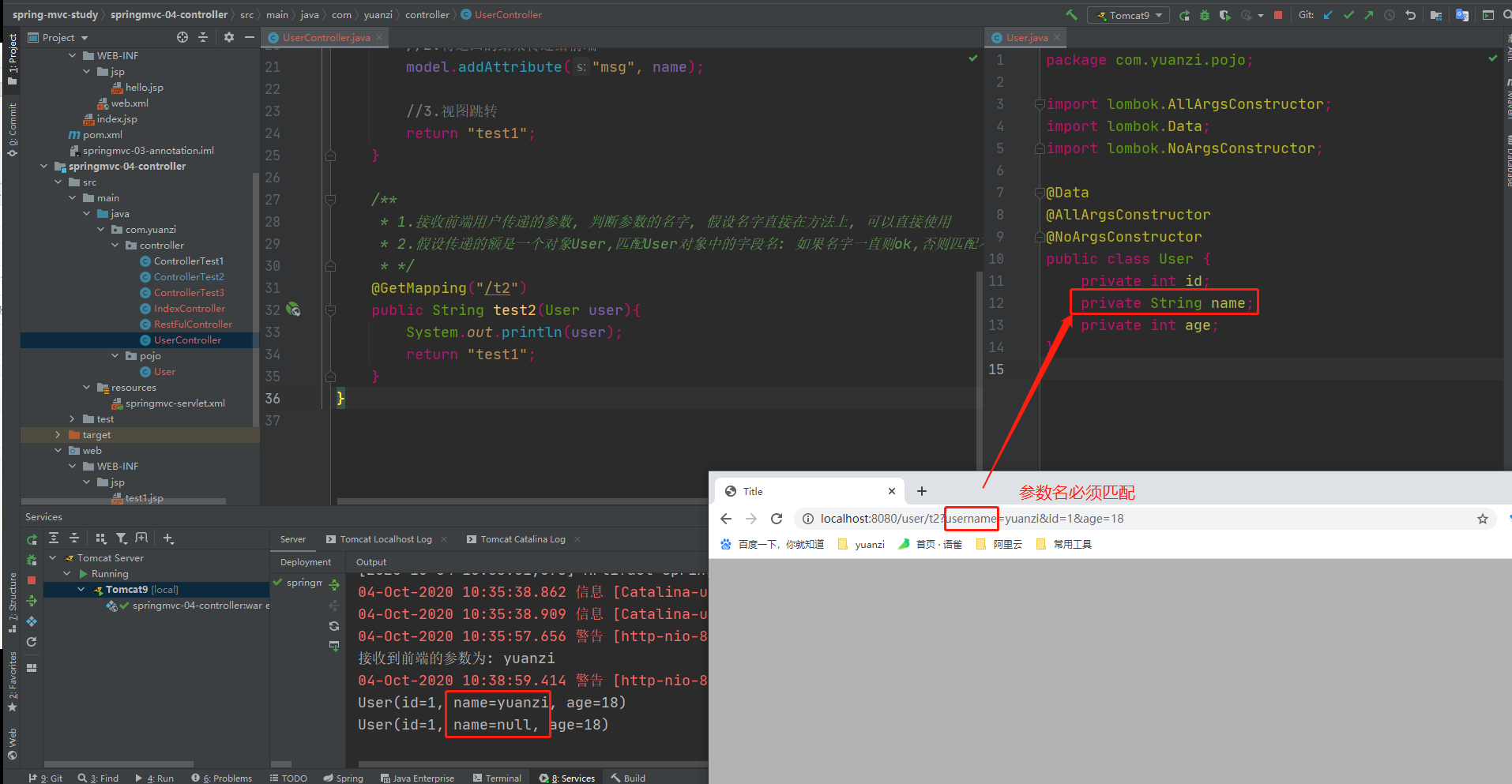Open the Services filter options

(x=122, y=538)
